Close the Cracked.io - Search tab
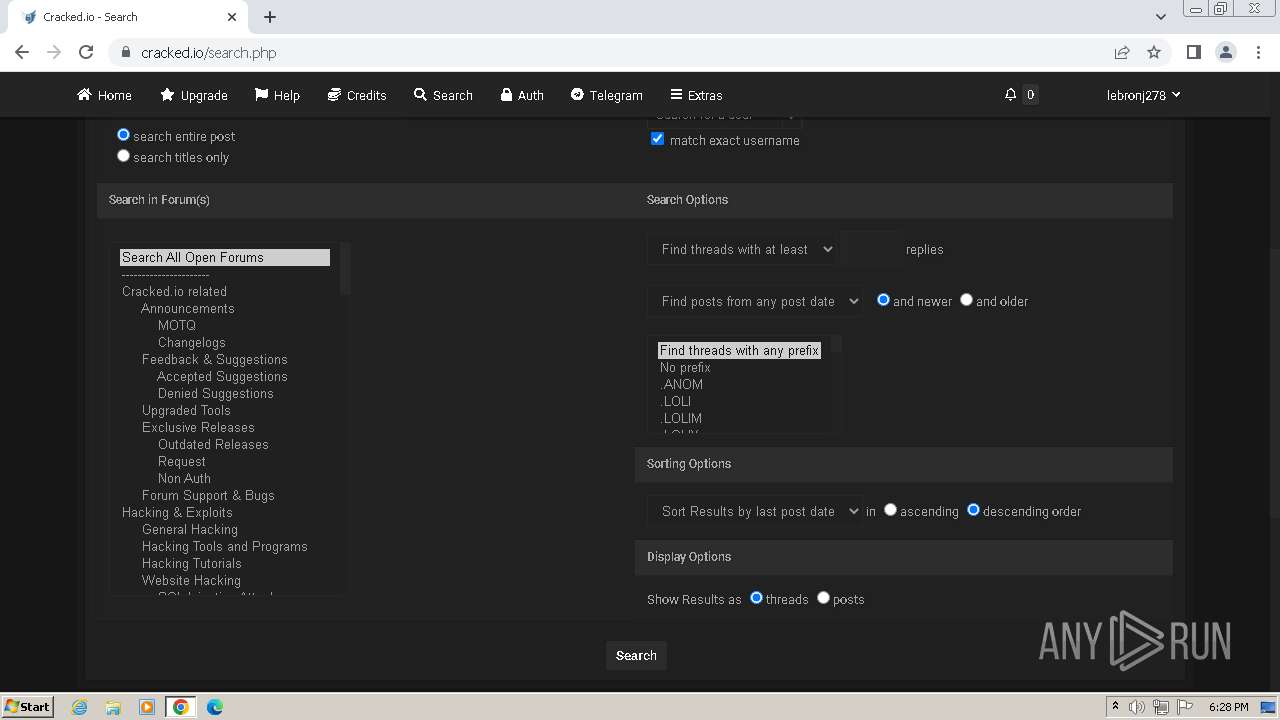 tap(232, 17)
